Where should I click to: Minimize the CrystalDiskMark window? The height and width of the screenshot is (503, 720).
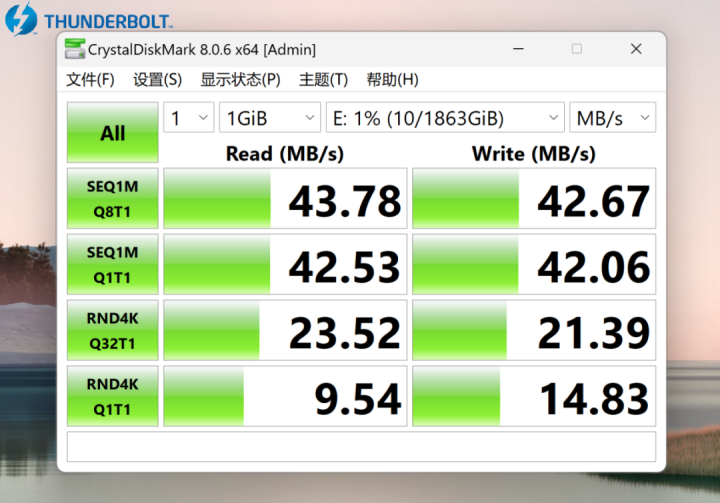click(518, 49)
